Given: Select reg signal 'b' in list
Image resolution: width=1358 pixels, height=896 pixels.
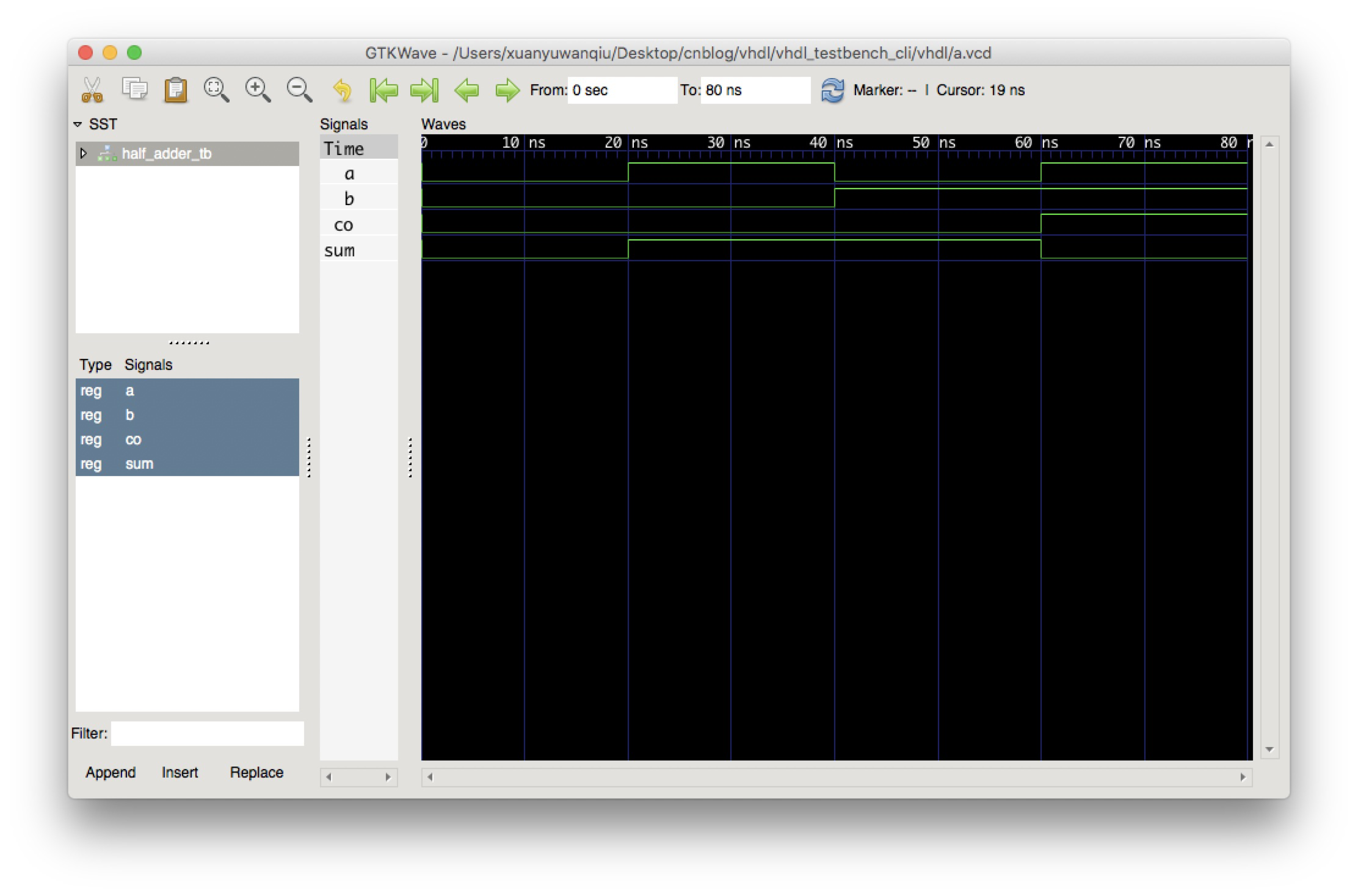Looking at the screenshot, I should coord(187,415).
